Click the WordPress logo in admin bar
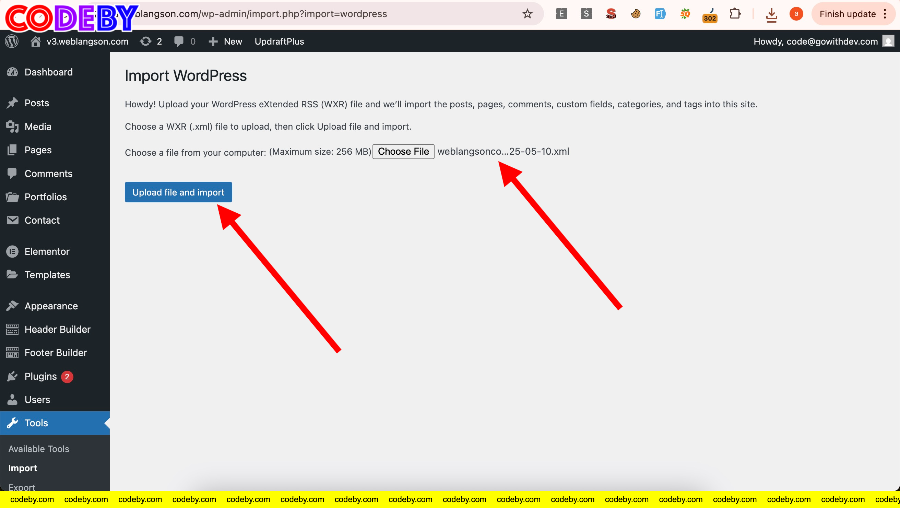 [x=11, y=41]
